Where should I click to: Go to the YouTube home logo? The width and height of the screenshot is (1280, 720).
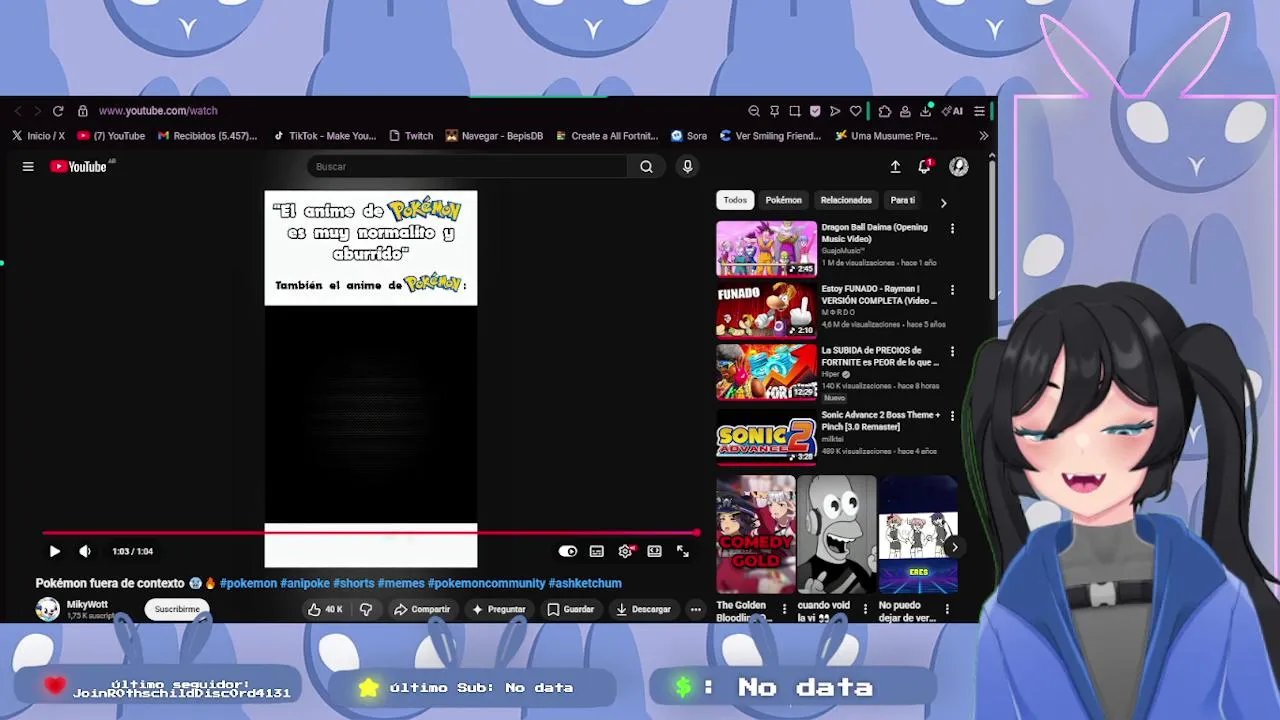(79, 167)
